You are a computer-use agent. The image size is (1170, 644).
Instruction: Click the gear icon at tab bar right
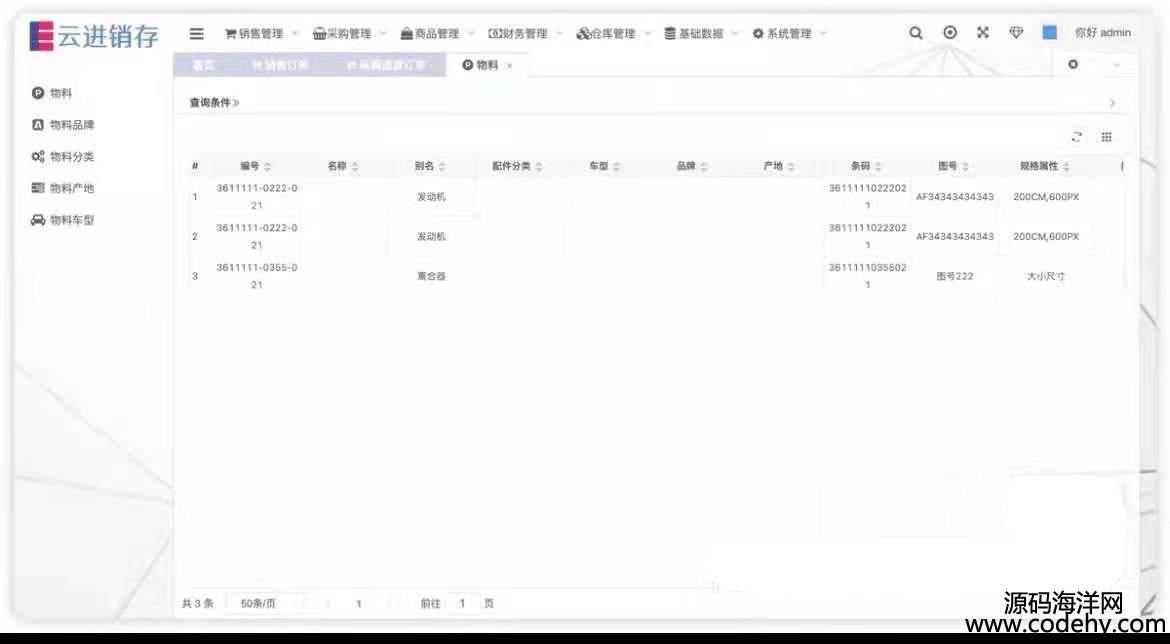[1073, 64]
